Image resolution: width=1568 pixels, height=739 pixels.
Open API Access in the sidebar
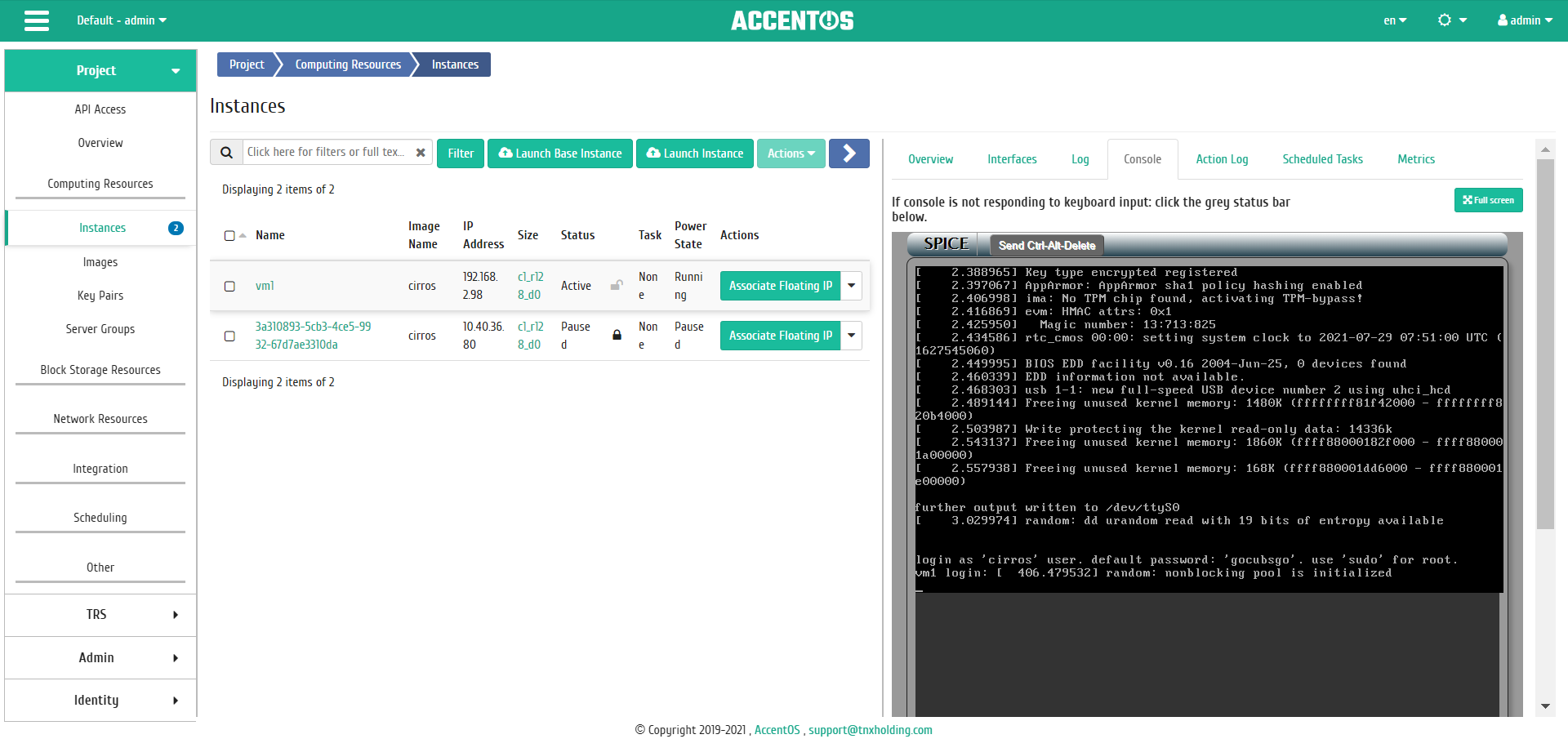click(100, 109)
